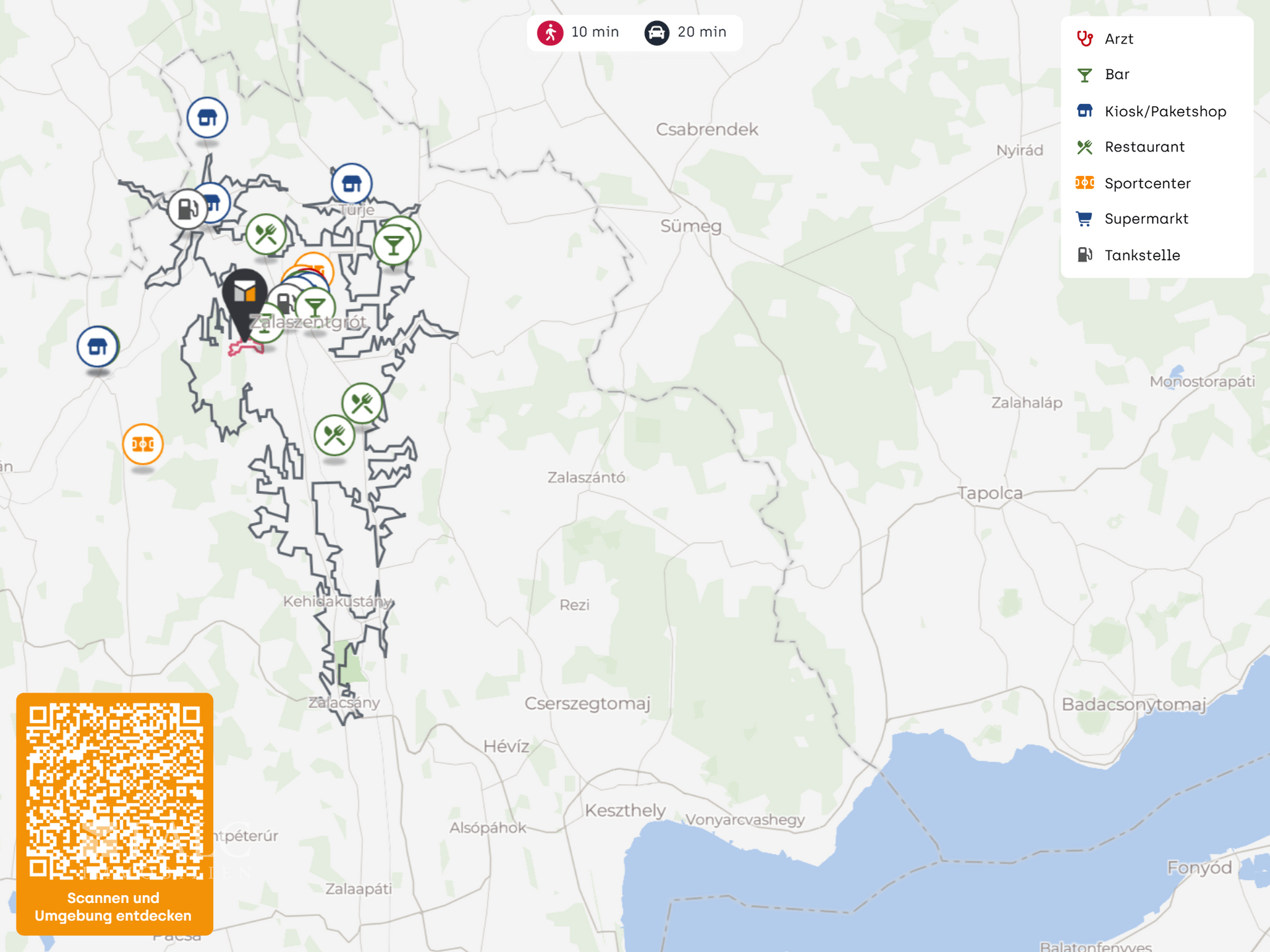Viewport: 1270px width, 952px height.
Task: Select Supermarkt in the legend
Action: pyautogui.click(x=1145, y=219)
